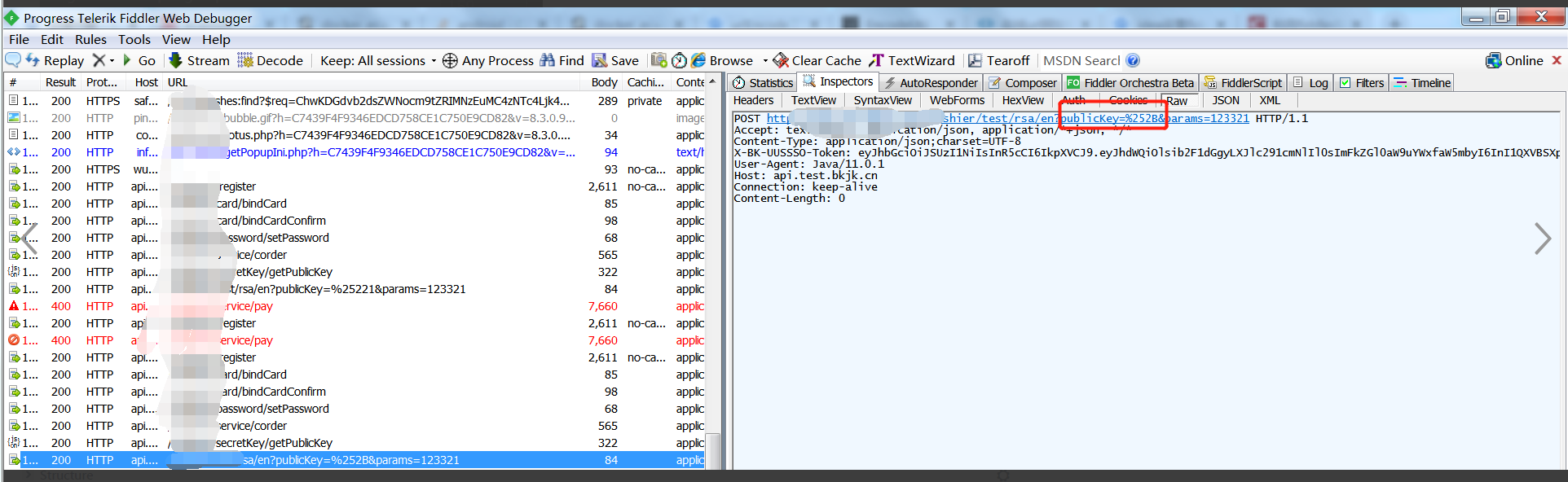Image resolution: width=1568 pixels, height=482 pixels.
Task: Click the comment speech bubble icon
Action: (13, 60)
